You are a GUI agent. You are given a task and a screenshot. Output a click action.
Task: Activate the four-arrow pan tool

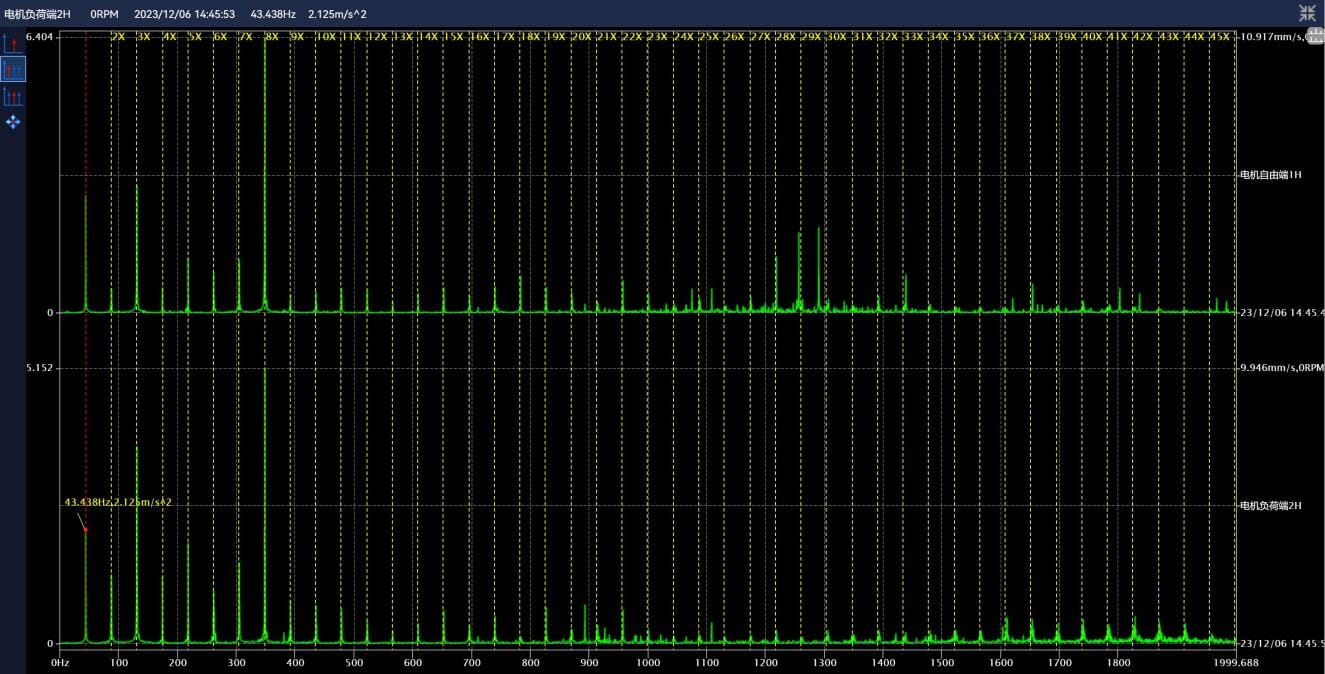point(13,122)
